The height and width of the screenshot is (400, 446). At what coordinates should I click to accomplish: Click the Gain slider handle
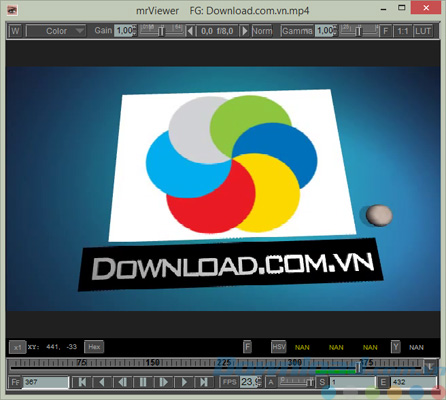tap(161, 31)
